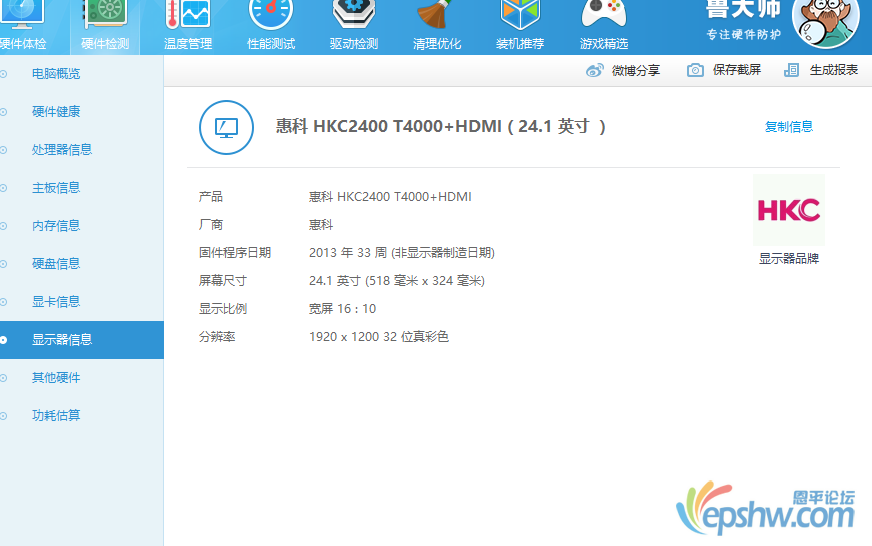Viewport: 872px width, 546px height.
Task: Open 游戏精选 gamepad icon
Action: (x=603, y=14)
